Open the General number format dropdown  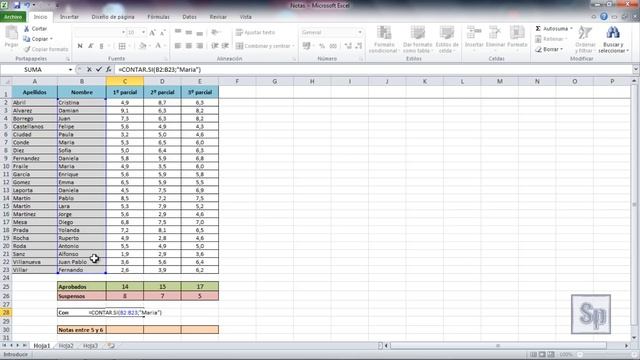pyautogui.click(x=360, y=32)
